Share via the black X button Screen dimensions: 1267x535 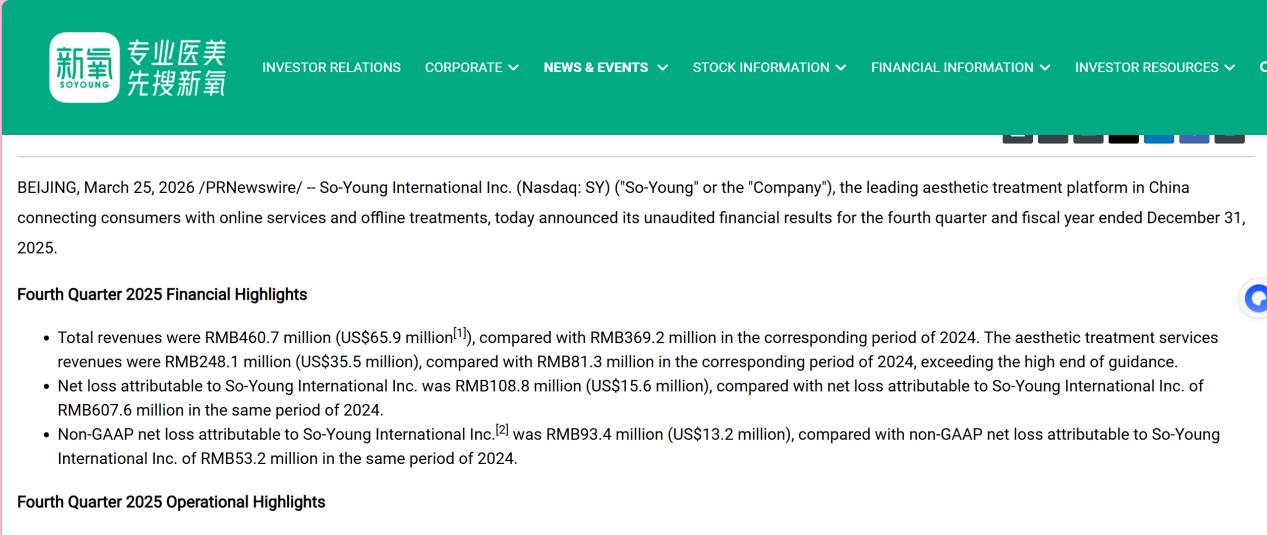pyautogui.click(x=1123, y=136)
